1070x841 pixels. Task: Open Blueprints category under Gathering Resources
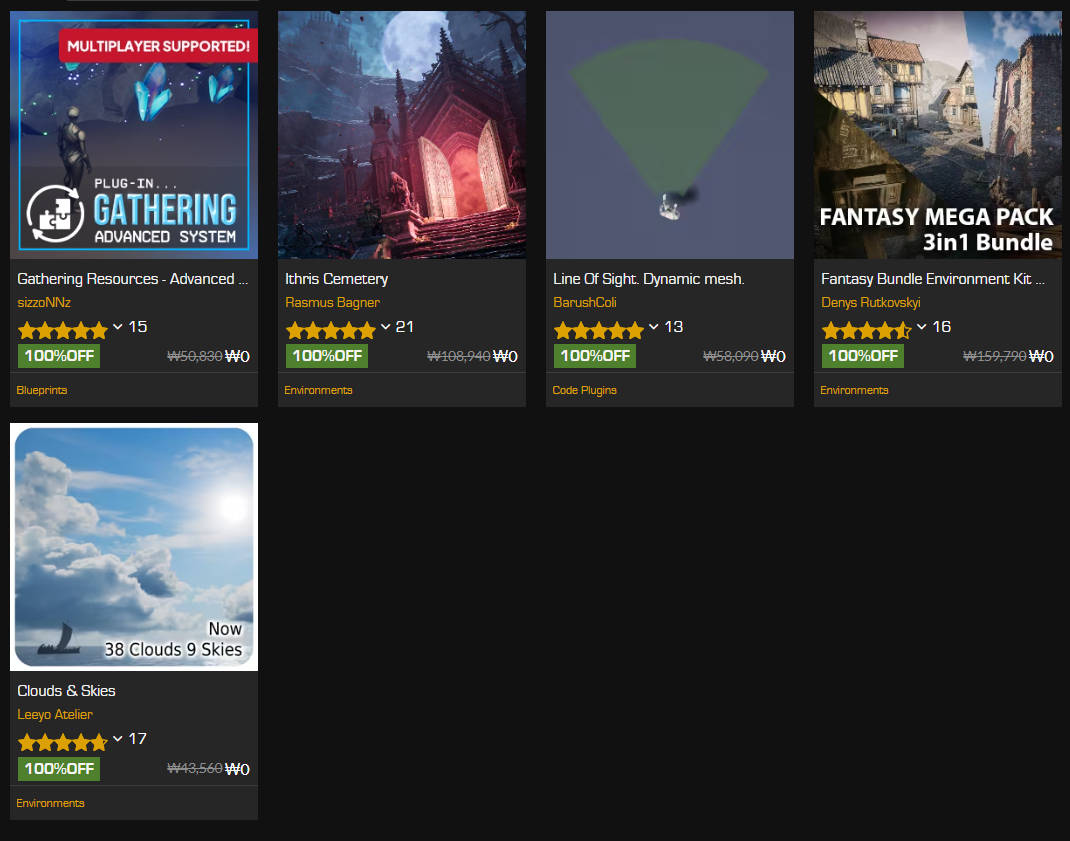point(42,390)
